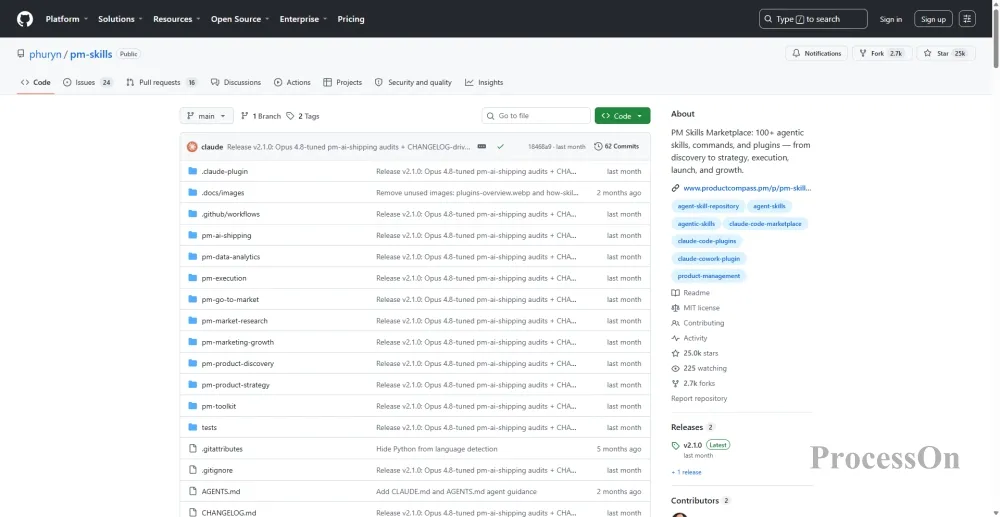
Task: View the 62 Commits history
Action: (x=616, y=147)
